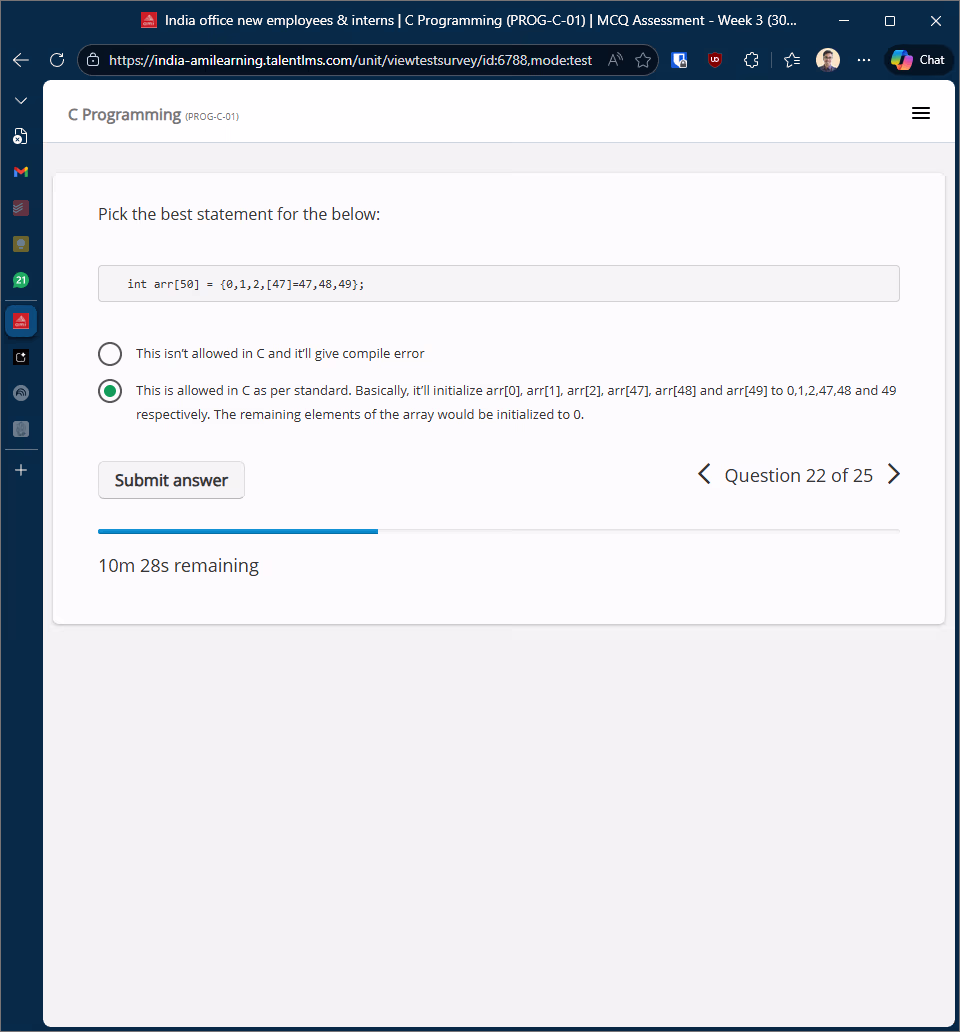Refresh the assessment page
The height and width of the screenshot is (1032, 960).
(57, 60)
